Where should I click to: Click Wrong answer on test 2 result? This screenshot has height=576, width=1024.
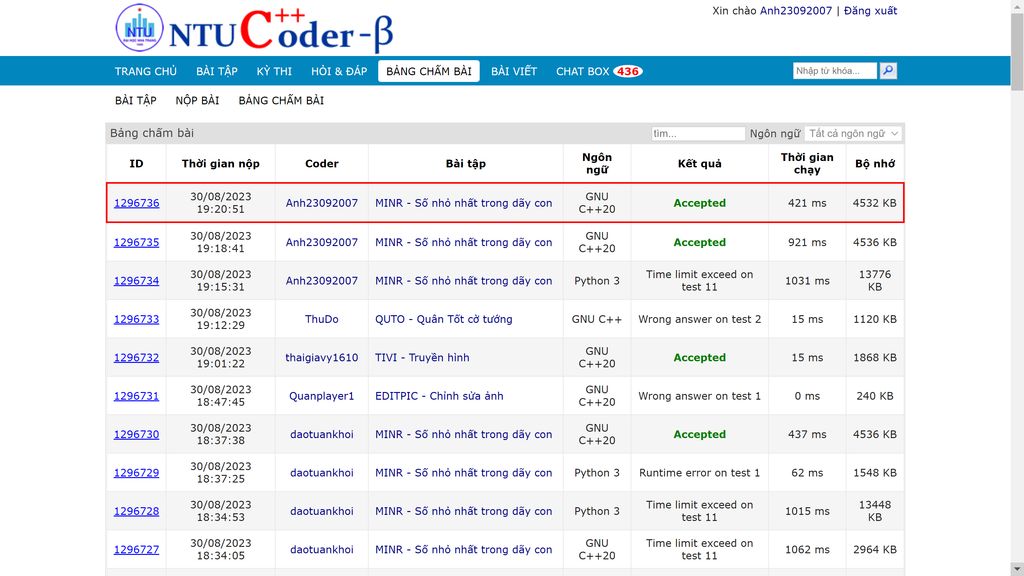coord(699,319)
